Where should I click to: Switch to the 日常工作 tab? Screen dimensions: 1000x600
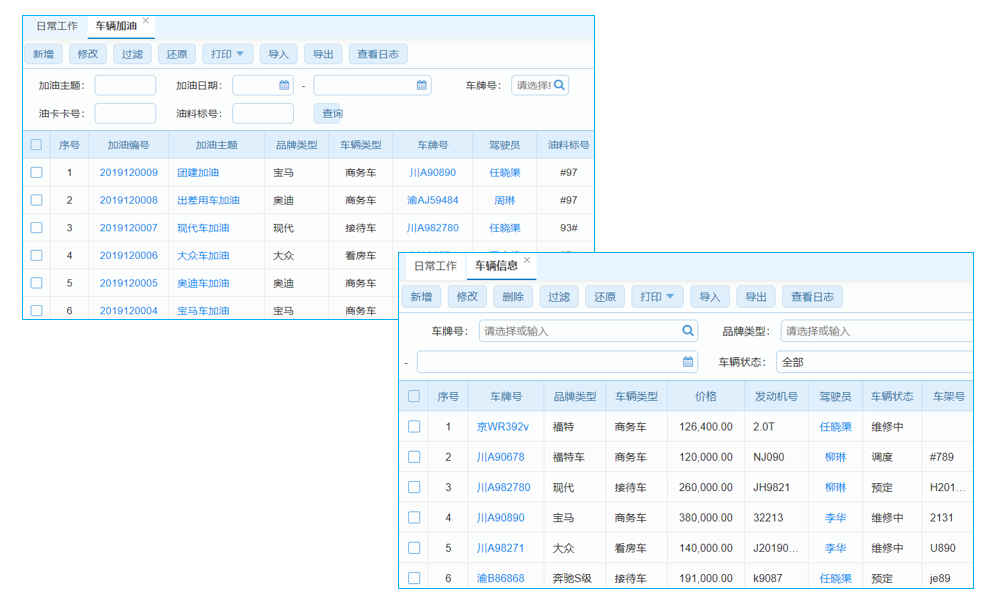[x=56, y=25]
